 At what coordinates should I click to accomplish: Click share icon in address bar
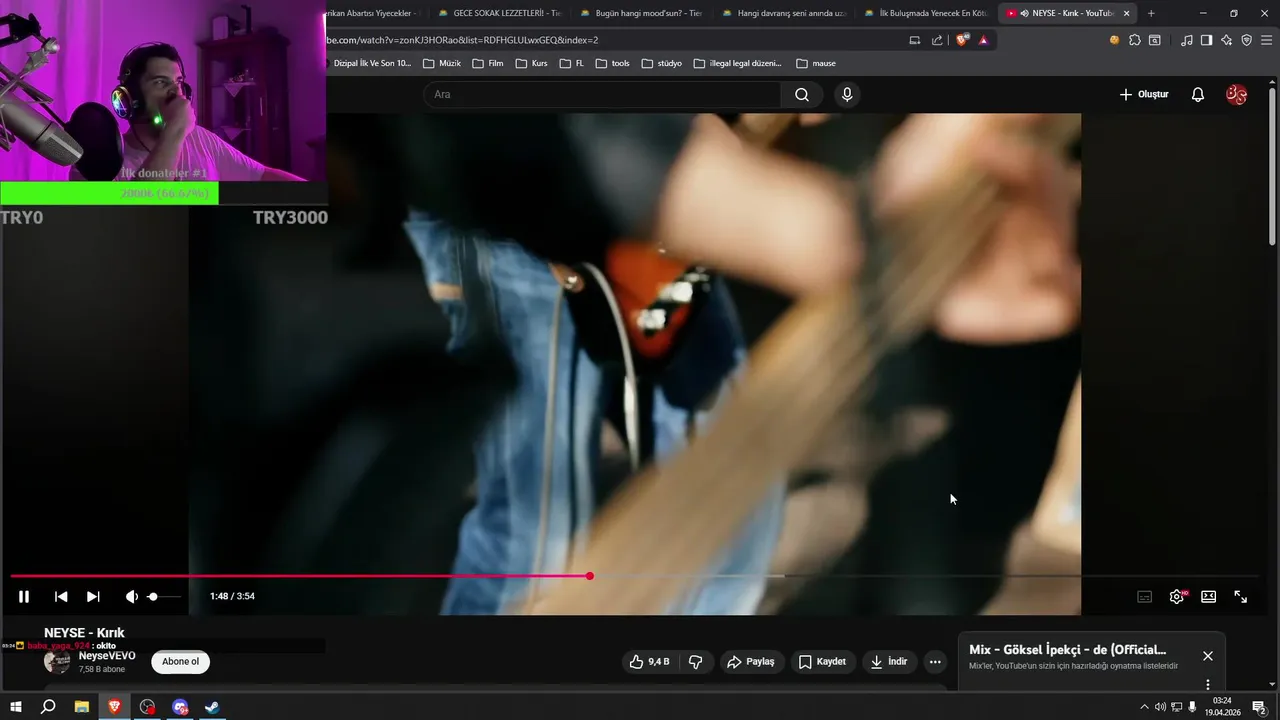[x=937, y=40]
